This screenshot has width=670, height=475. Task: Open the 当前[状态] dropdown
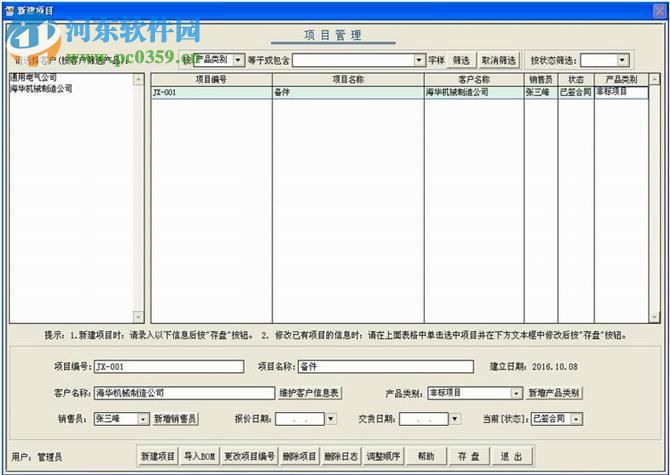click(x=577, y=419)
